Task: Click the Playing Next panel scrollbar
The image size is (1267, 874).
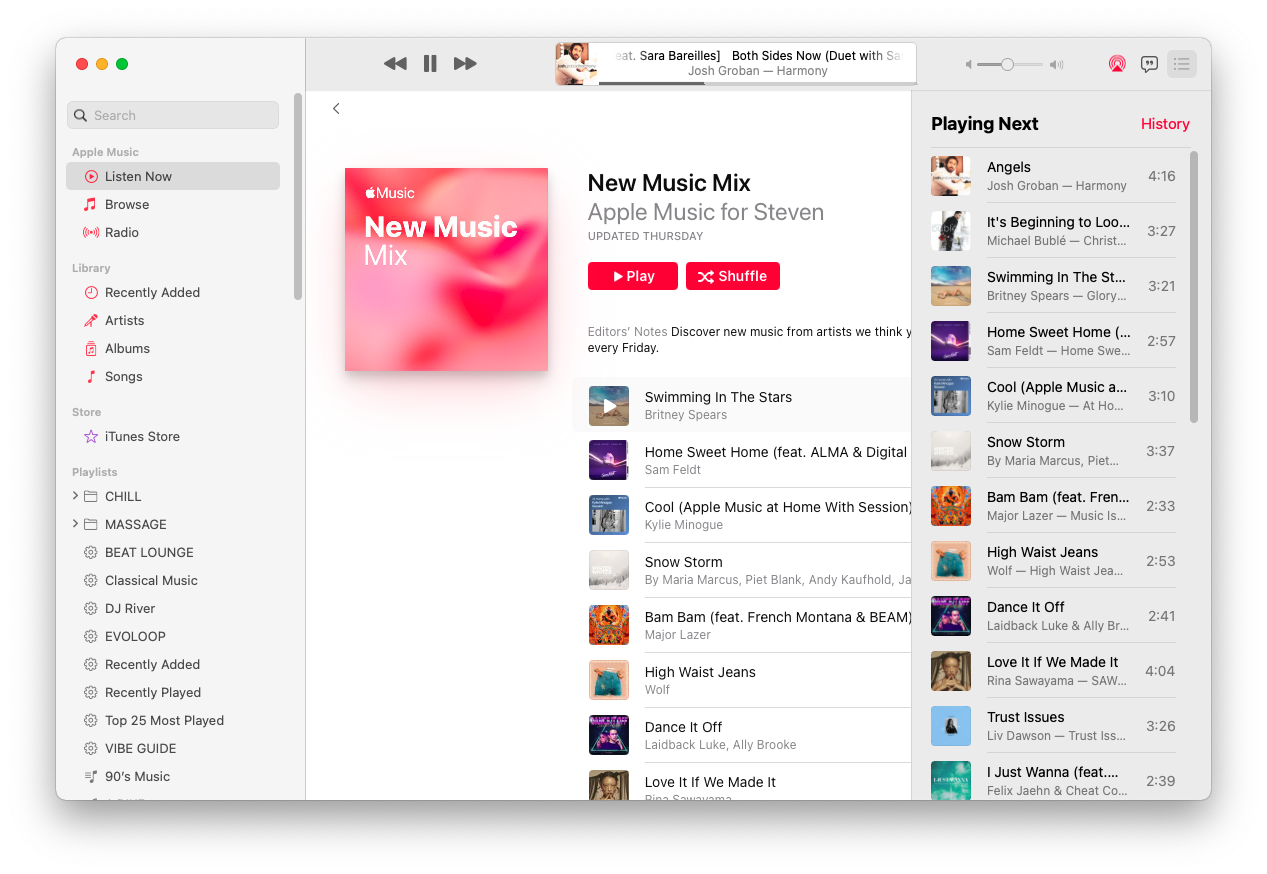Action: pos(1194,287)
